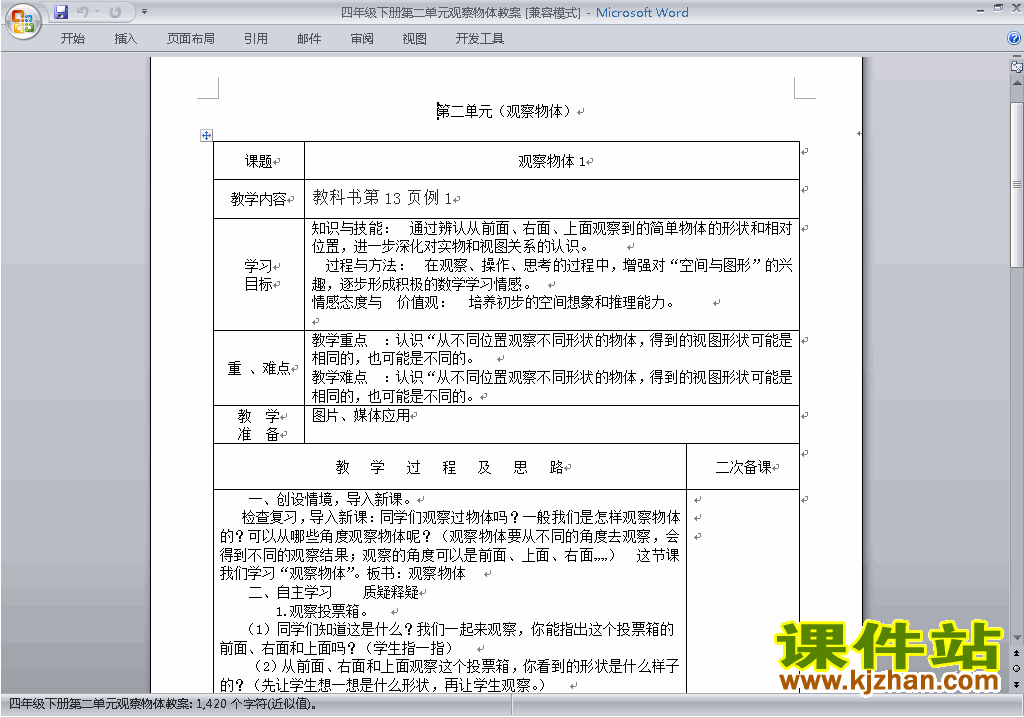1024x718 pixels.
Task: Go to previous page with the double-up arrow
Action: point(1017,653)
